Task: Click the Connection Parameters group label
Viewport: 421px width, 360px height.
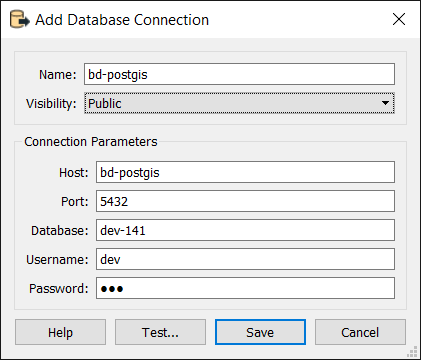Action: click(x=91, y=142)
